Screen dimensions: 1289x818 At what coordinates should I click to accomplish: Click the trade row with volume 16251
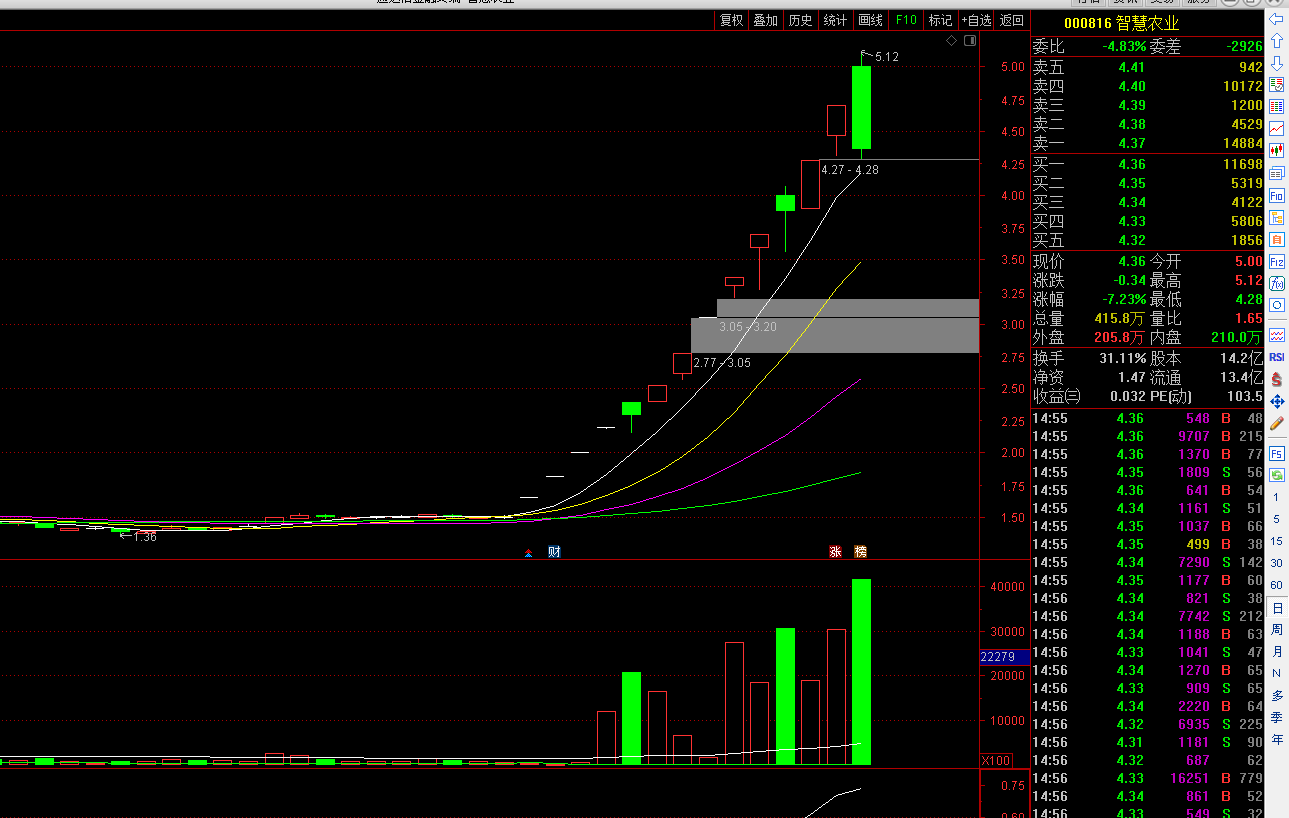coord(1147,778)
